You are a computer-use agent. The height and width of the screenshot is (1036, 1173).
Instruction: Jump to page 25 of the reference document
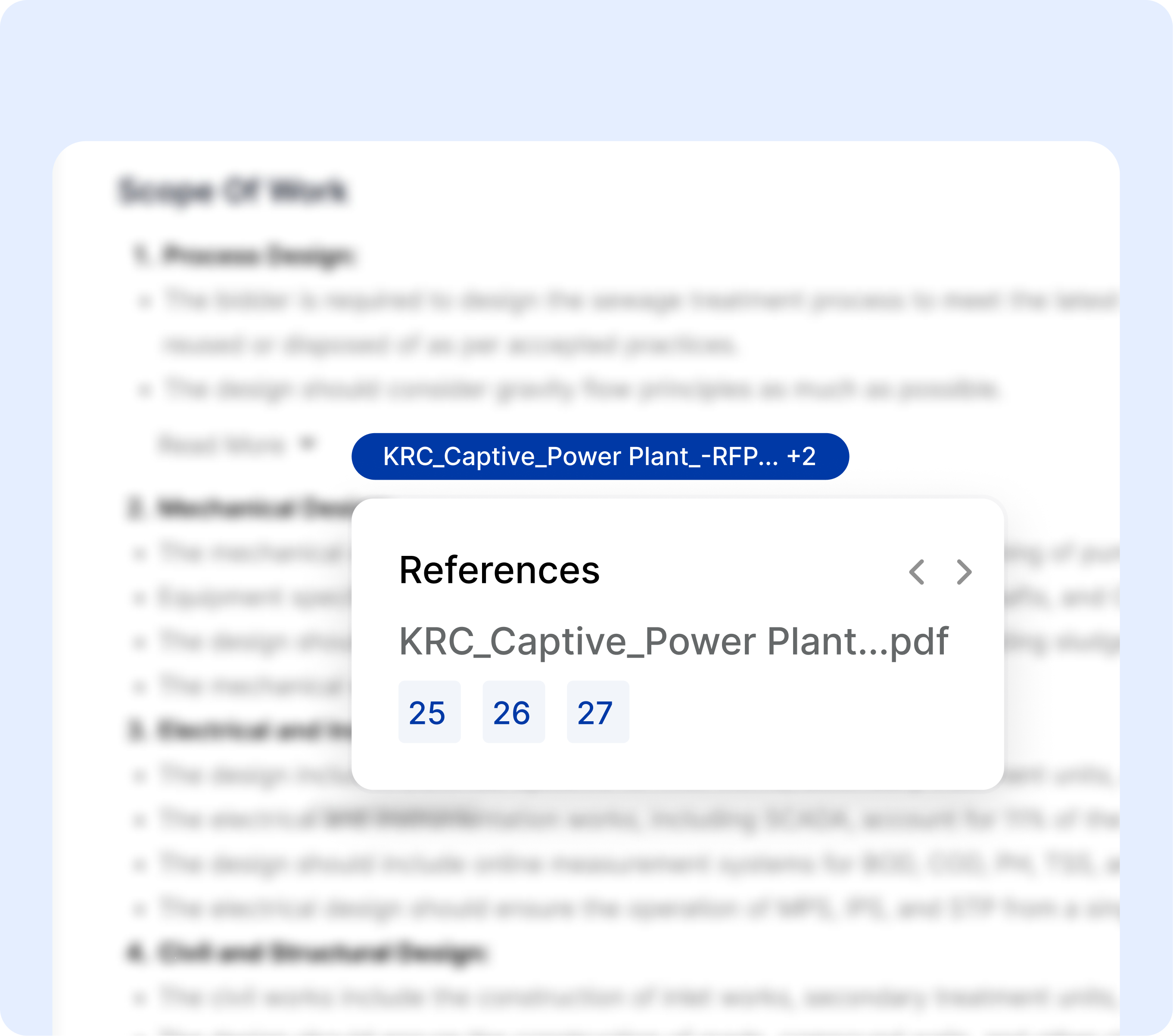pyautogui.click(x=429, y=712)
